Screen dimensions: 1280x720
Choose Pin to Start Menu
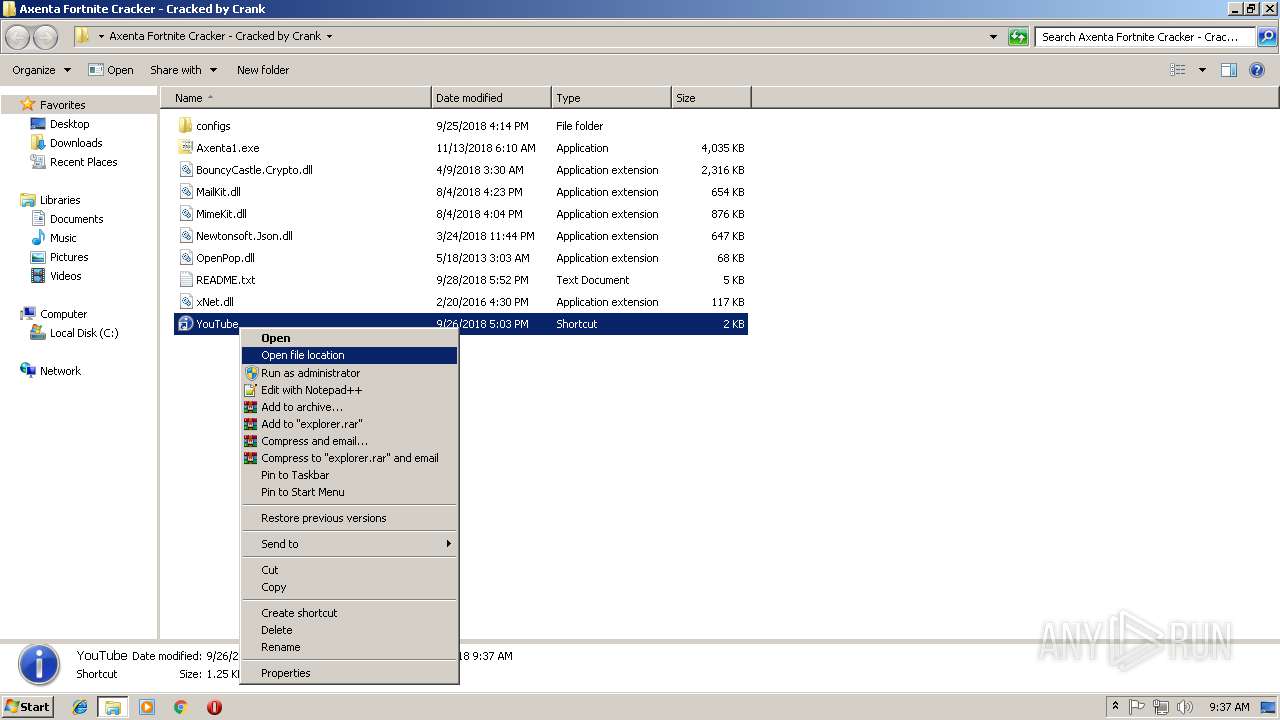tap(349, 492)
